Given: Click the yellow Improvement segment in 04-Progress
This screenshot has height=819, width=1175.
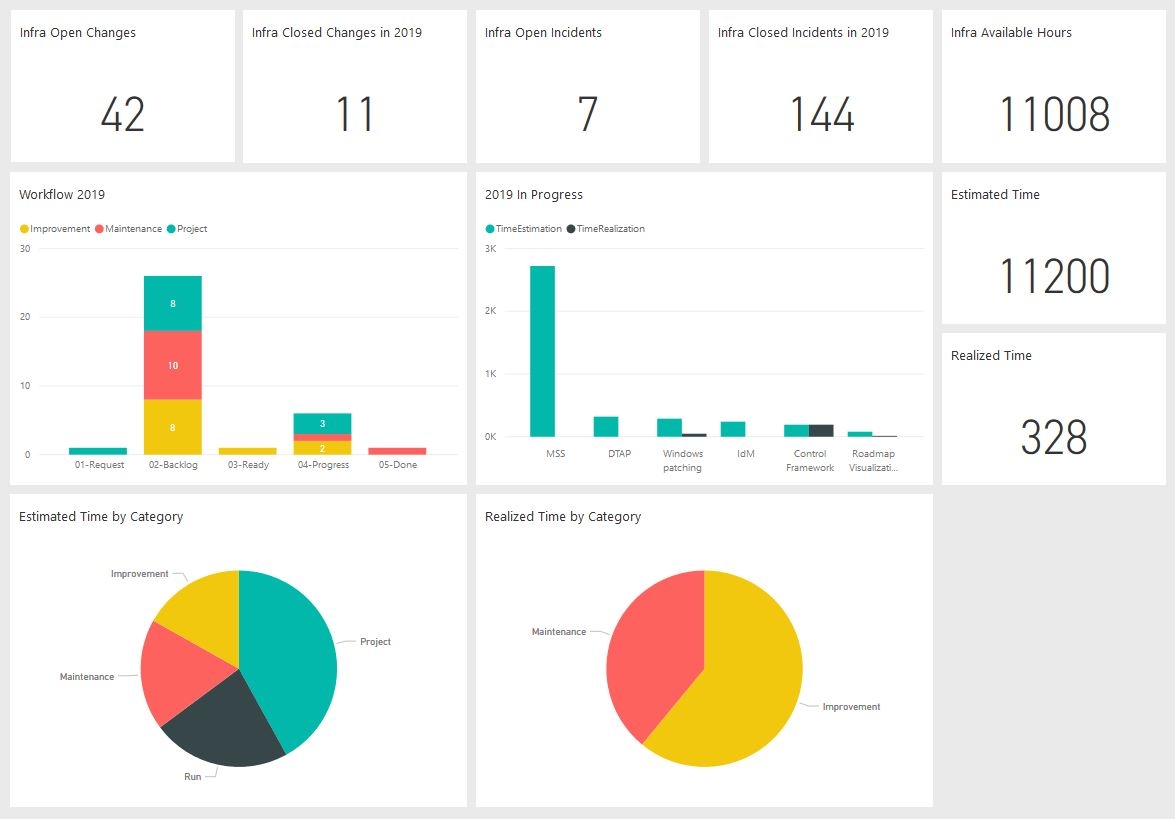Looking at the screenshot, I should 322,448.
